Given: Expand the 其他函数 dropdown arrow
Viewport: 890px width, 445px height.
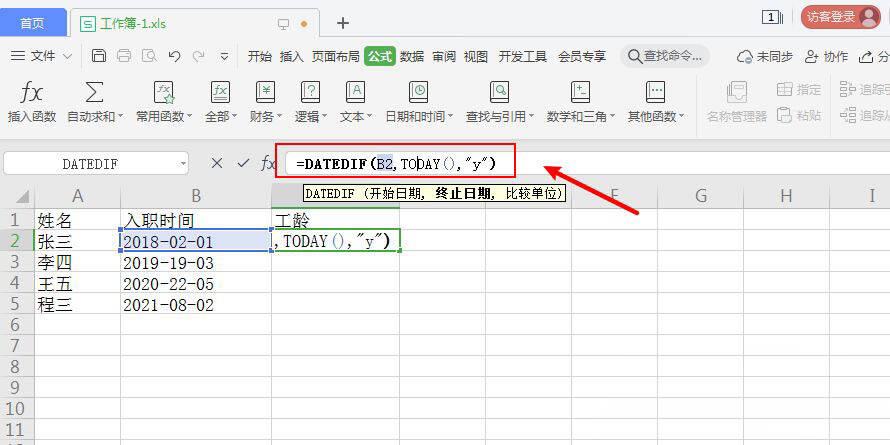Looking at the screenshot, I should point(681,117).
